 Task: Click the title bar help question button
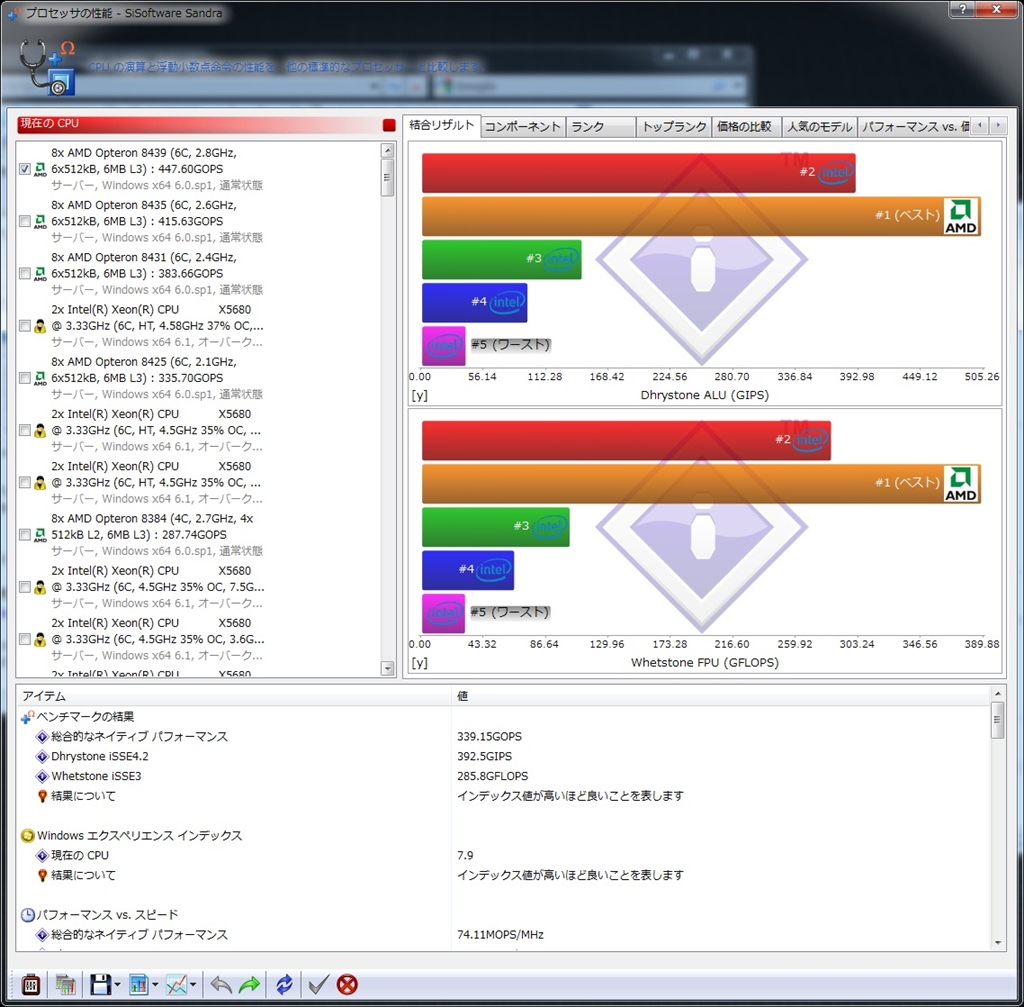(x=963, y=9)
